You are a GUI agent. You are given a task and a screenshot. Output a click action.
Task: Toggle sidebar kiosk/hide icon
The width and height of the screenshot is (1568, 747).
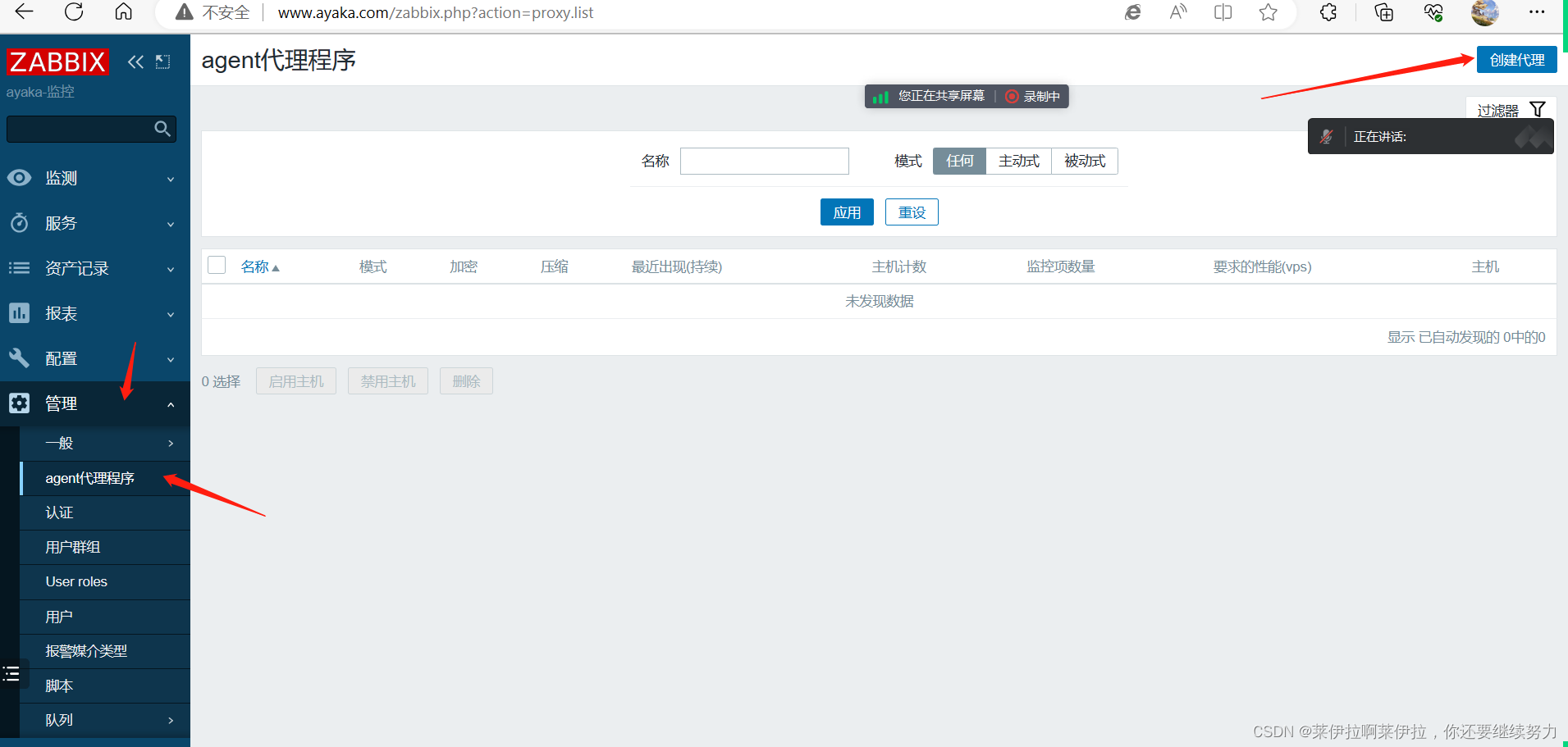(162, 61)
